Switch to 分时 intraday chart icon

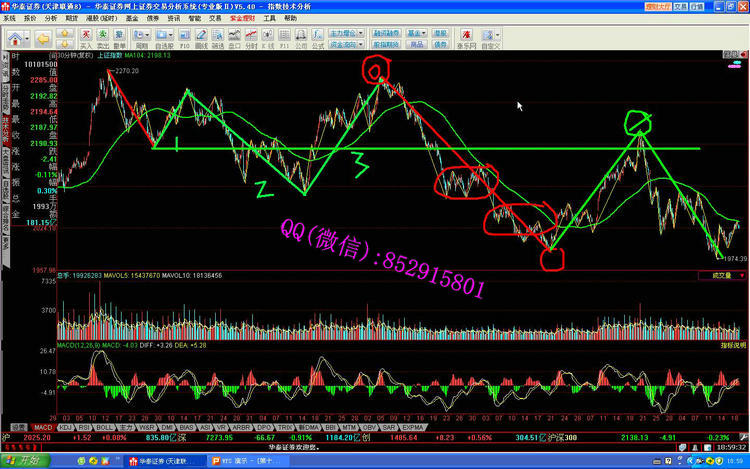pos(250,38)
